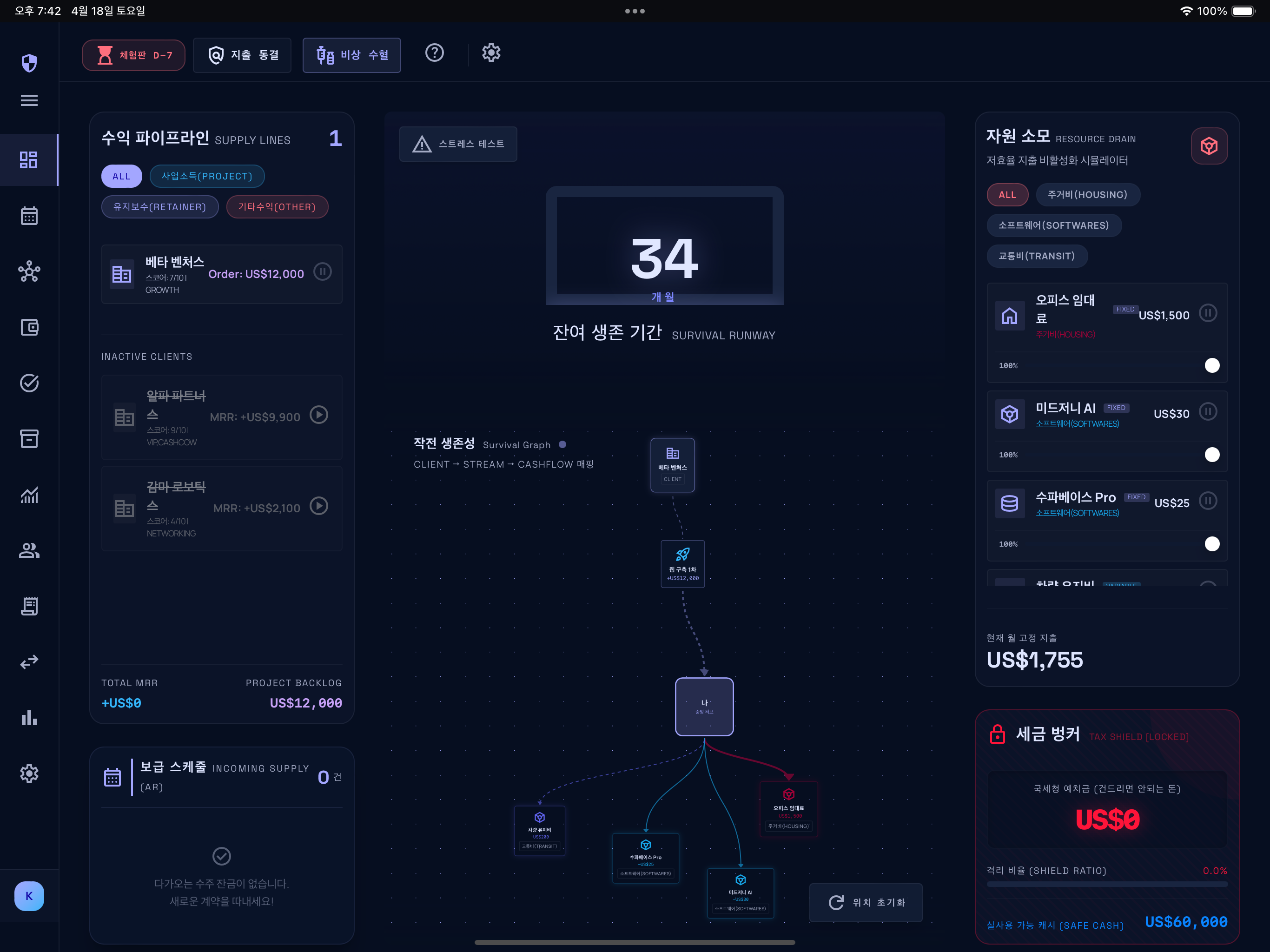Open the K user avatar

click(x=29, y=896)
